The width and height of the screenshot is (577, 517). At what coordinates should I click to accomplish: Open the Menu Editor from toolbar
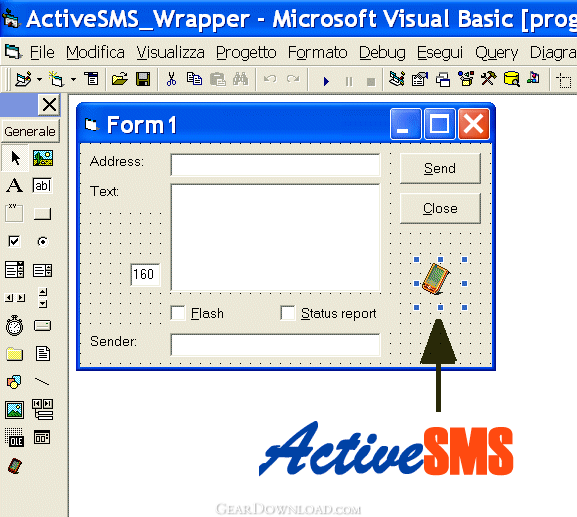tap(91, 79)
